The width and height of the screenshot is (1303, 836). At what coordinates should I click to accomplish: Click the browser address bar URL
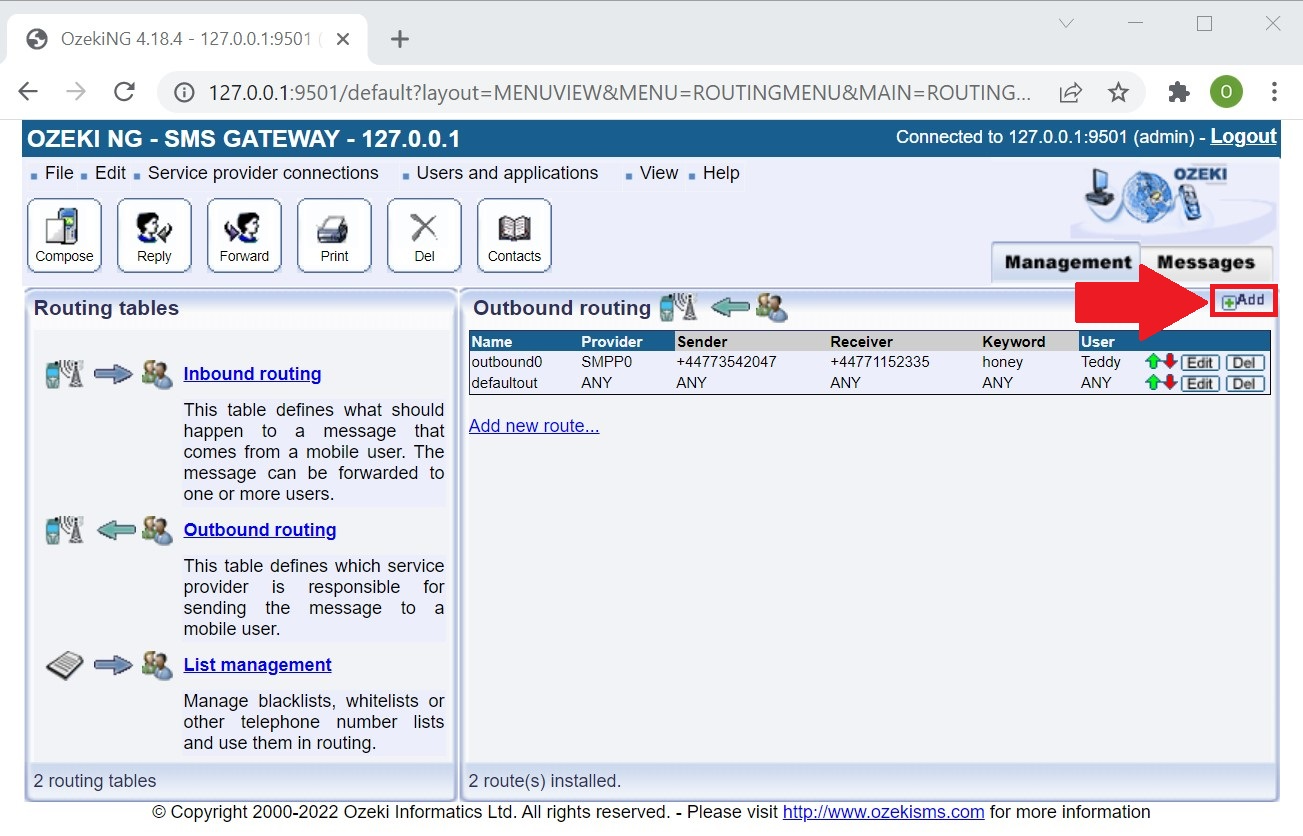coord(619,93)
